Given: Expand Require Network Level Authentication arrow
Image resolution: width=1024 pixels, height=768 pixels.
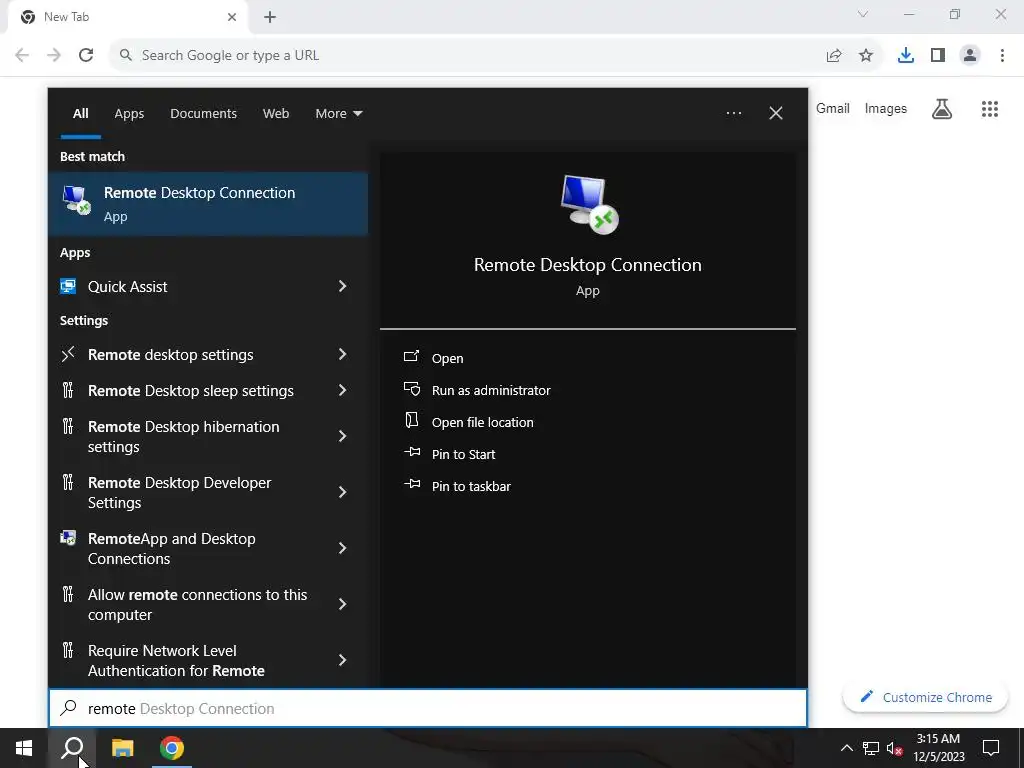Looking at the screenshot, I should 342,660.
